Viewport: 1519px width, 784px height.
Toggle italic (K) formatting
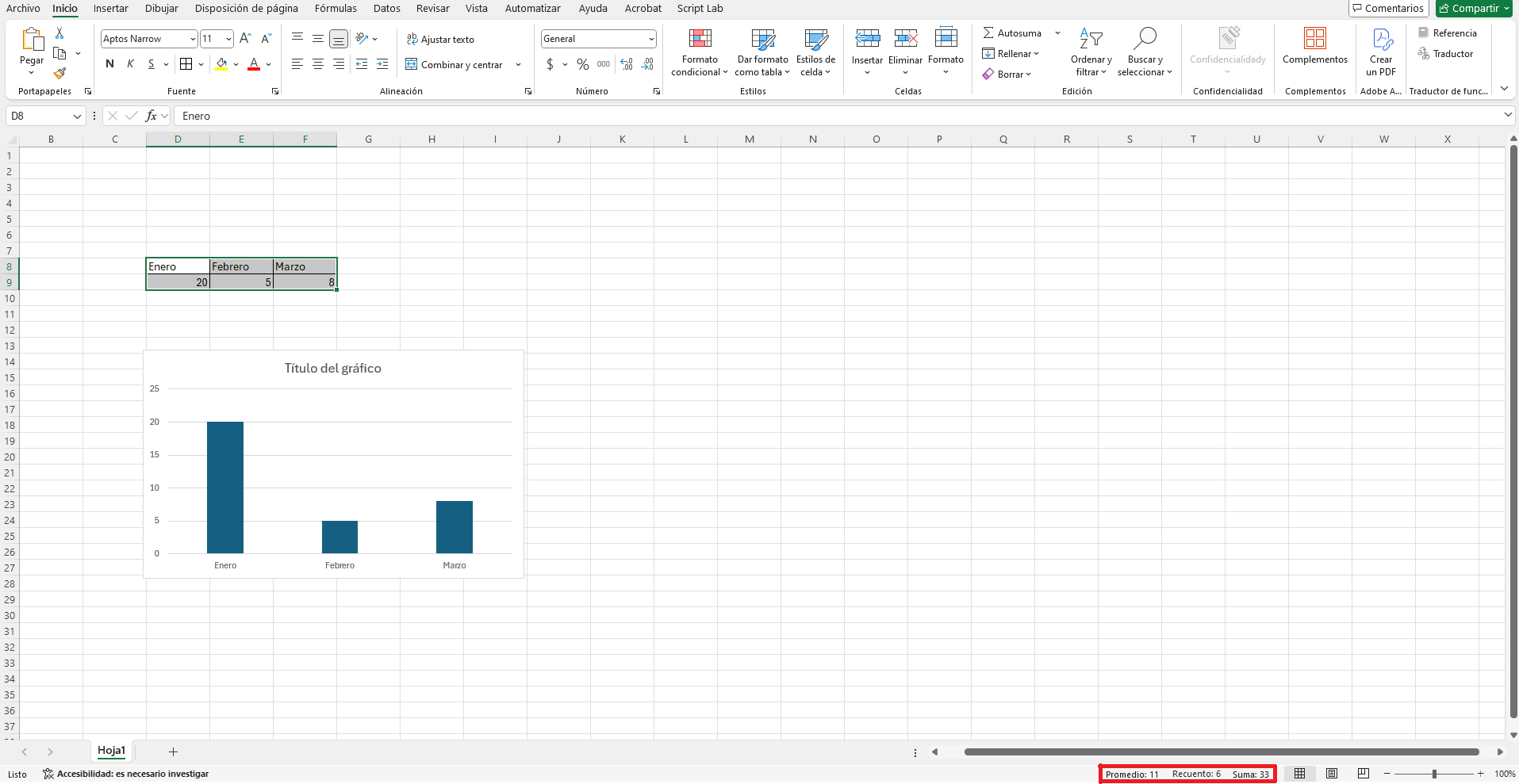(130, 64)
